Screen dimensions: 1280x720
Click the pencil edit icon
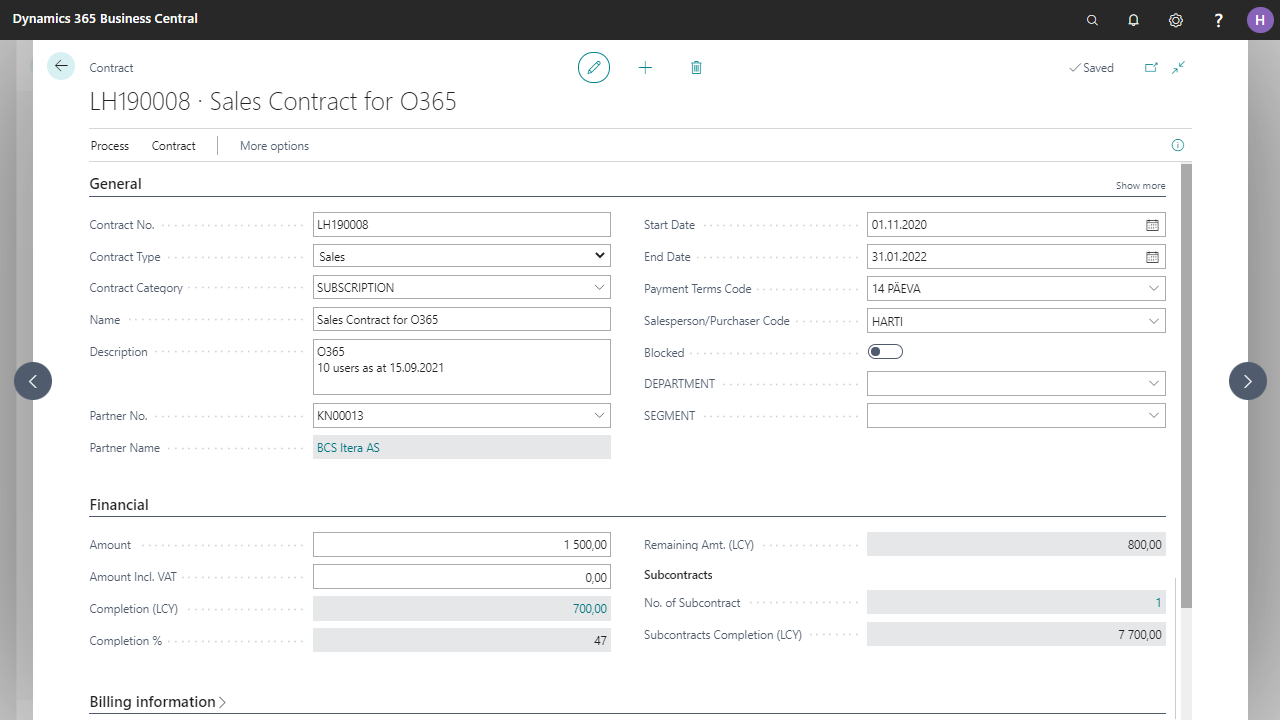[x=594, y=67]
